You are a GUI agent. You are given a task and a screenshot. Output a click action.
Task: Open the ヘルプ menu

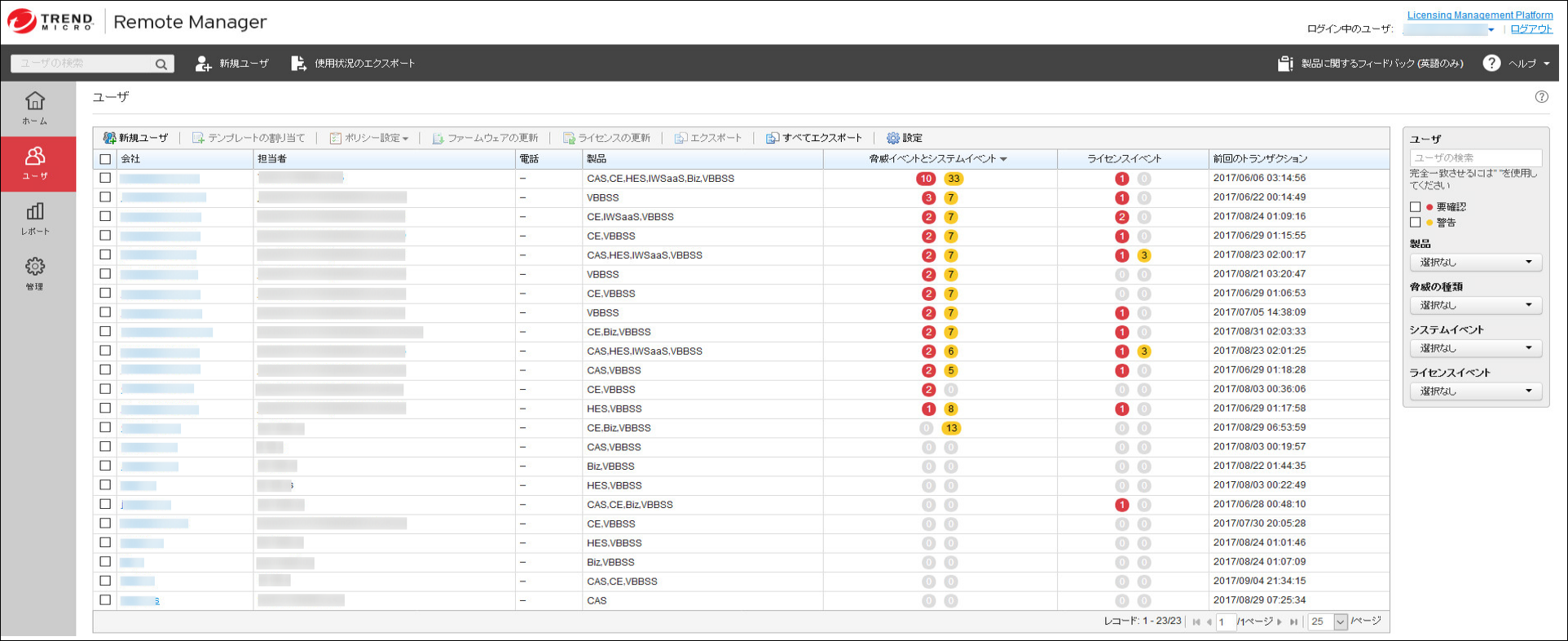1517,64
